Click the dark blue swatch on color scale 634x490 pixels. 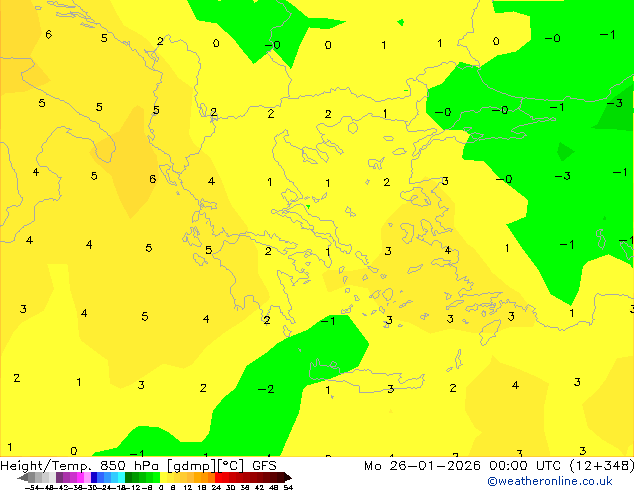94,477
